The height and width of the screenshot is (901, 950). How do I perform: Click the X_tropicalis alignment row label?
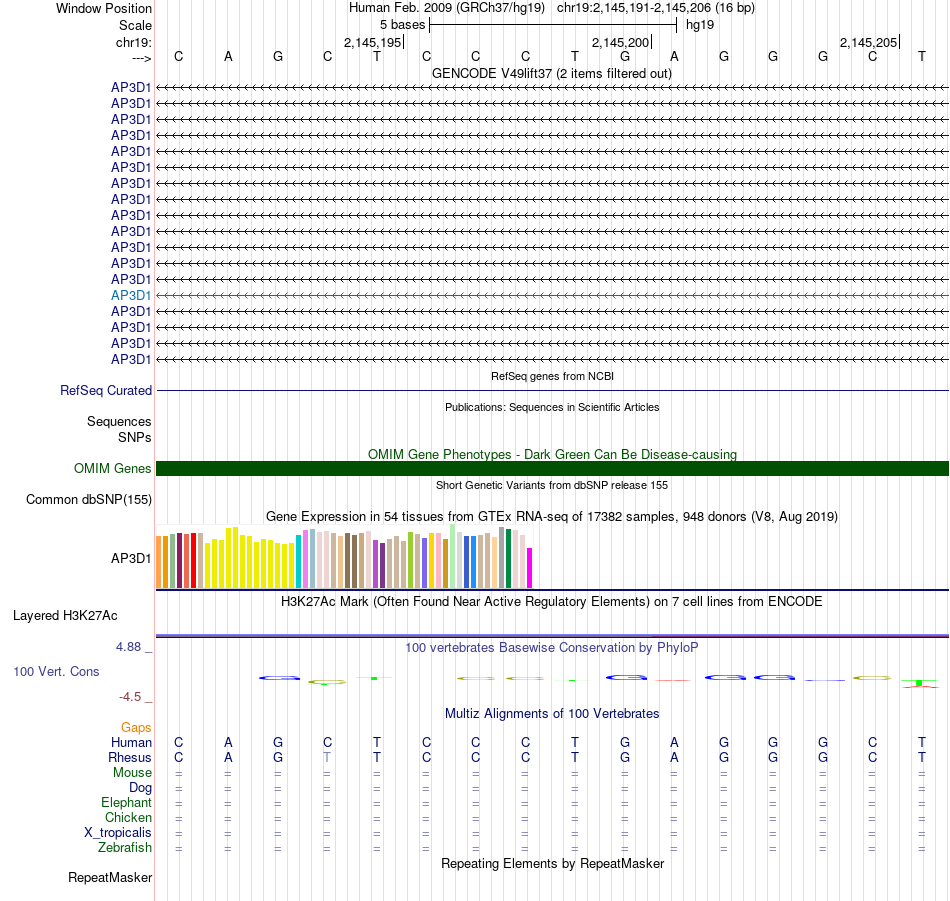(x=118, y=833)
